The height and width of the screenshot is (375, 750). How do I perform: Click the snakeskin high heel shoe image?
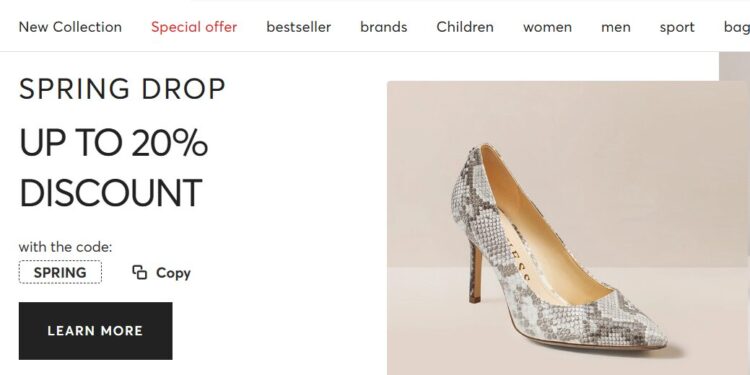point(558,249)
